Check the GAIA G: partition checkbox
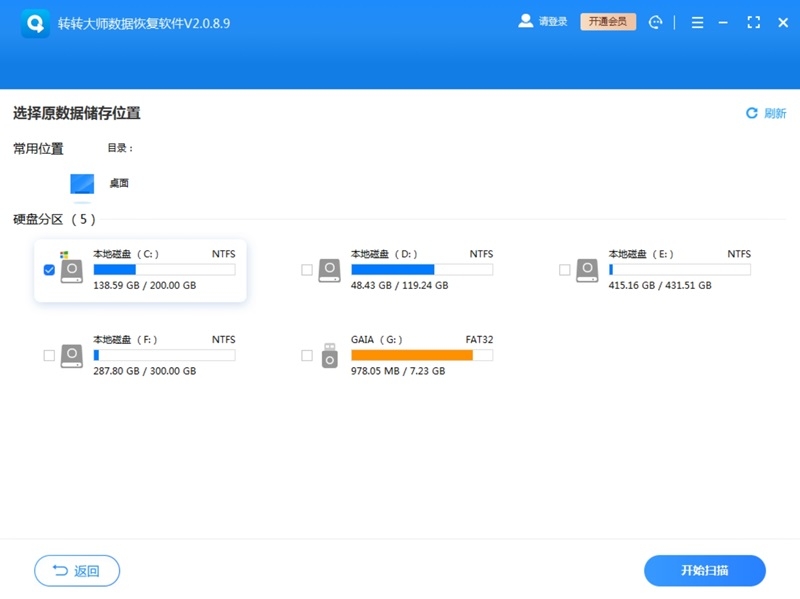This screenshot has height=599, width=800. [x=306, y=355]
